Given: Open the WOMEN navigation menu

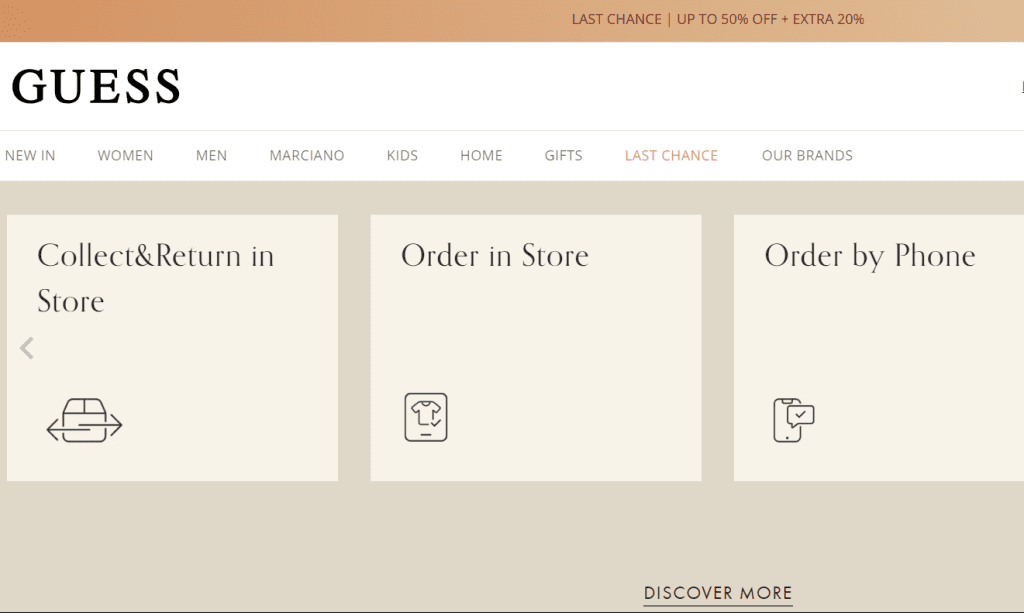Looking at the screenshot, I should click(125, 155).
